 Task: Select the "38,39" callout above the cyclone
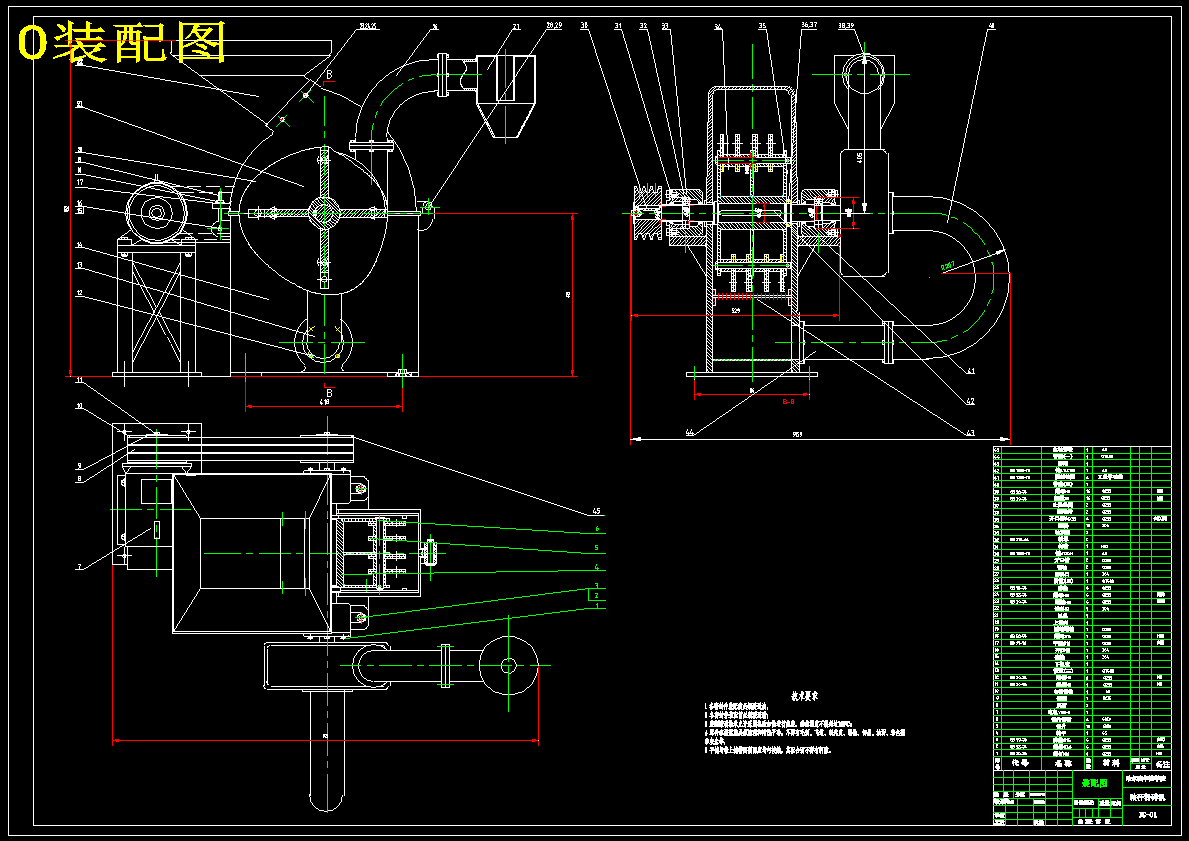[846, 25]
